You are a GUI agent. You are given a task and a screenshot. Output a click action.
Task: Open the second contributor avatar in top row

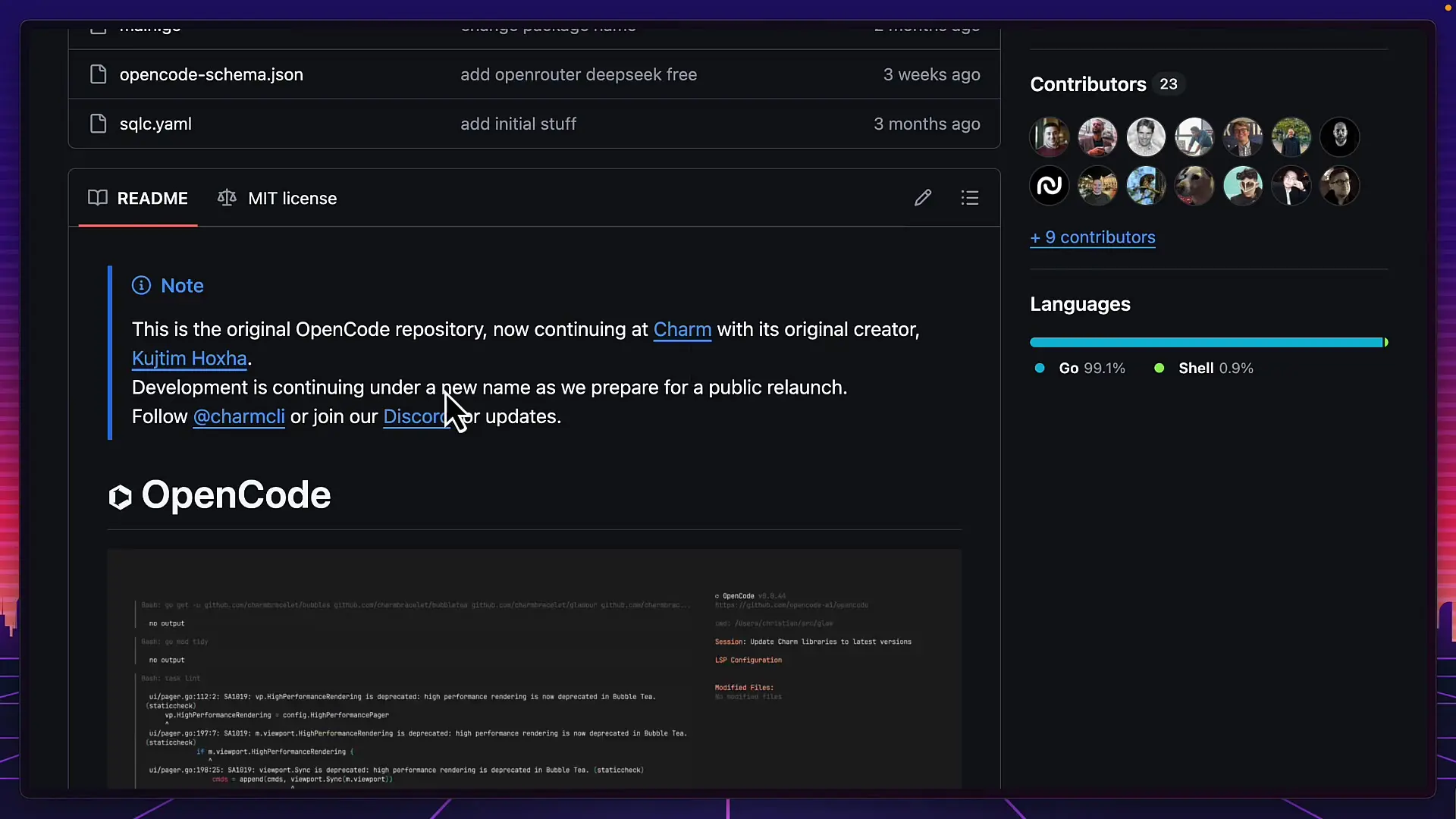(x=1097, y=137)
